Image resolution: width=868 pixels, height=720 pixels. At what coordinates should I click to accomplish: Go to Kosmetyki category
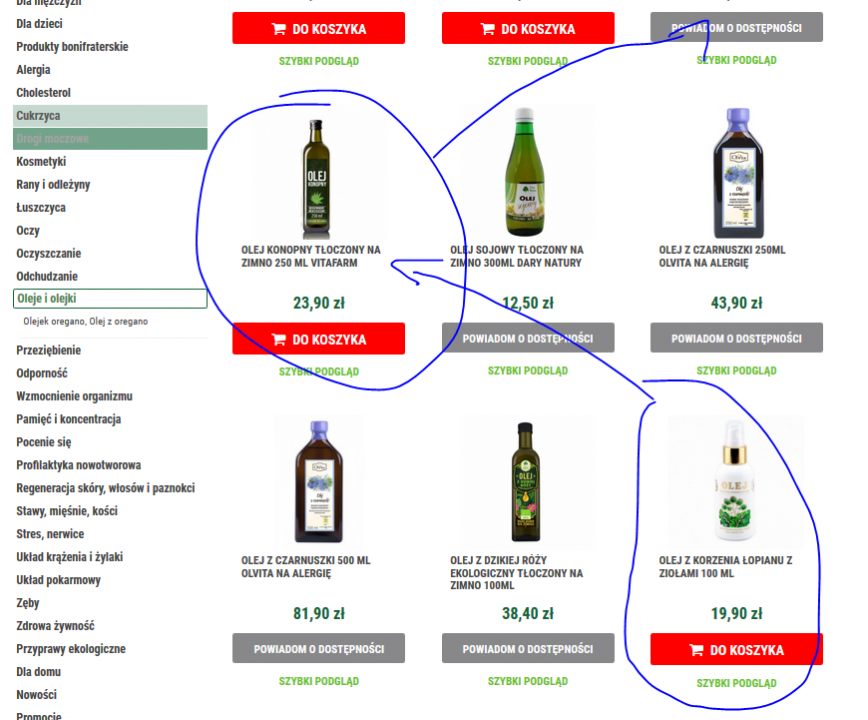pos(41,162)
